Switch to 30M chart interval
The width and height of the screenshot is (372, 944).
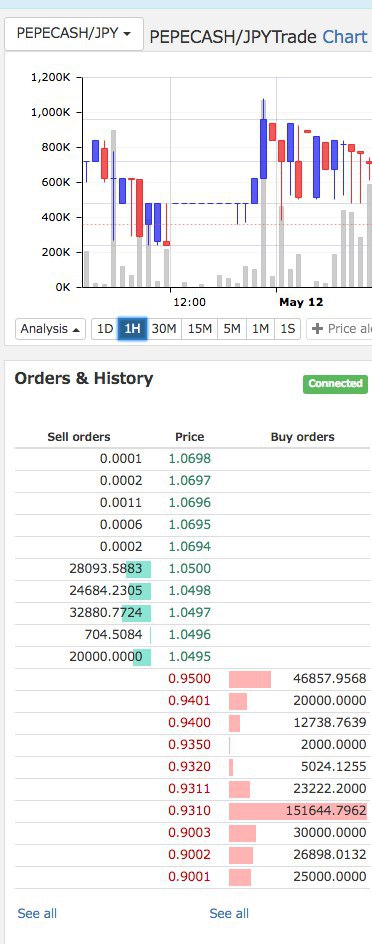[x=164, y=329]
